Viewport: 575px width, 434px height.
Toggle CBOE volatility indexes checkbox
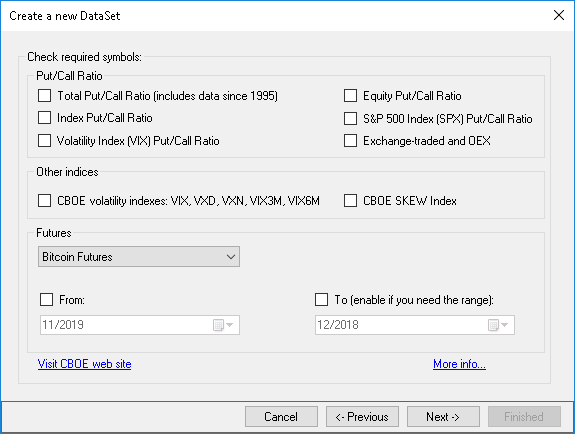[x=45, y=201]
